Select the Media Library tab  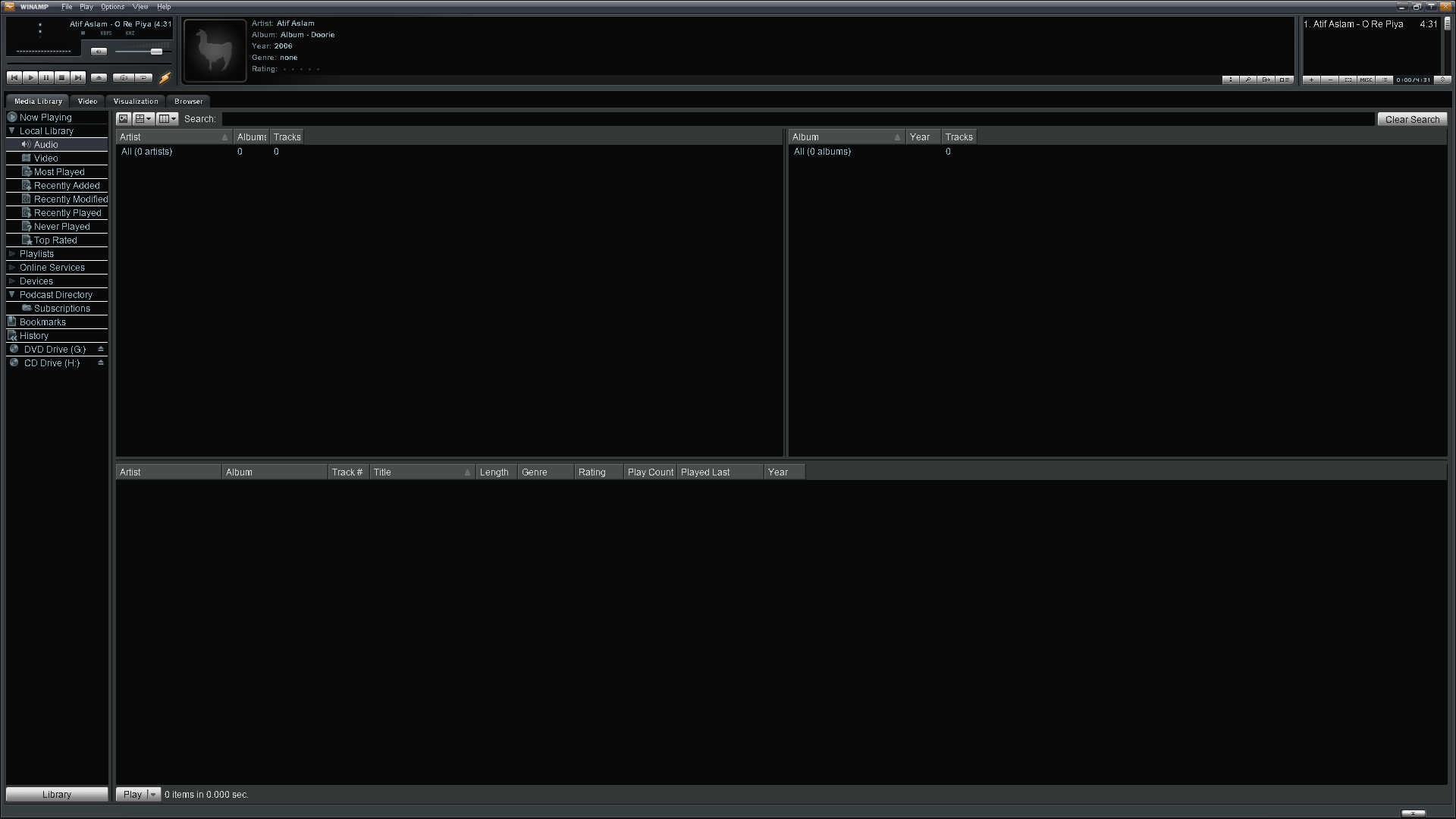point(38,101)
